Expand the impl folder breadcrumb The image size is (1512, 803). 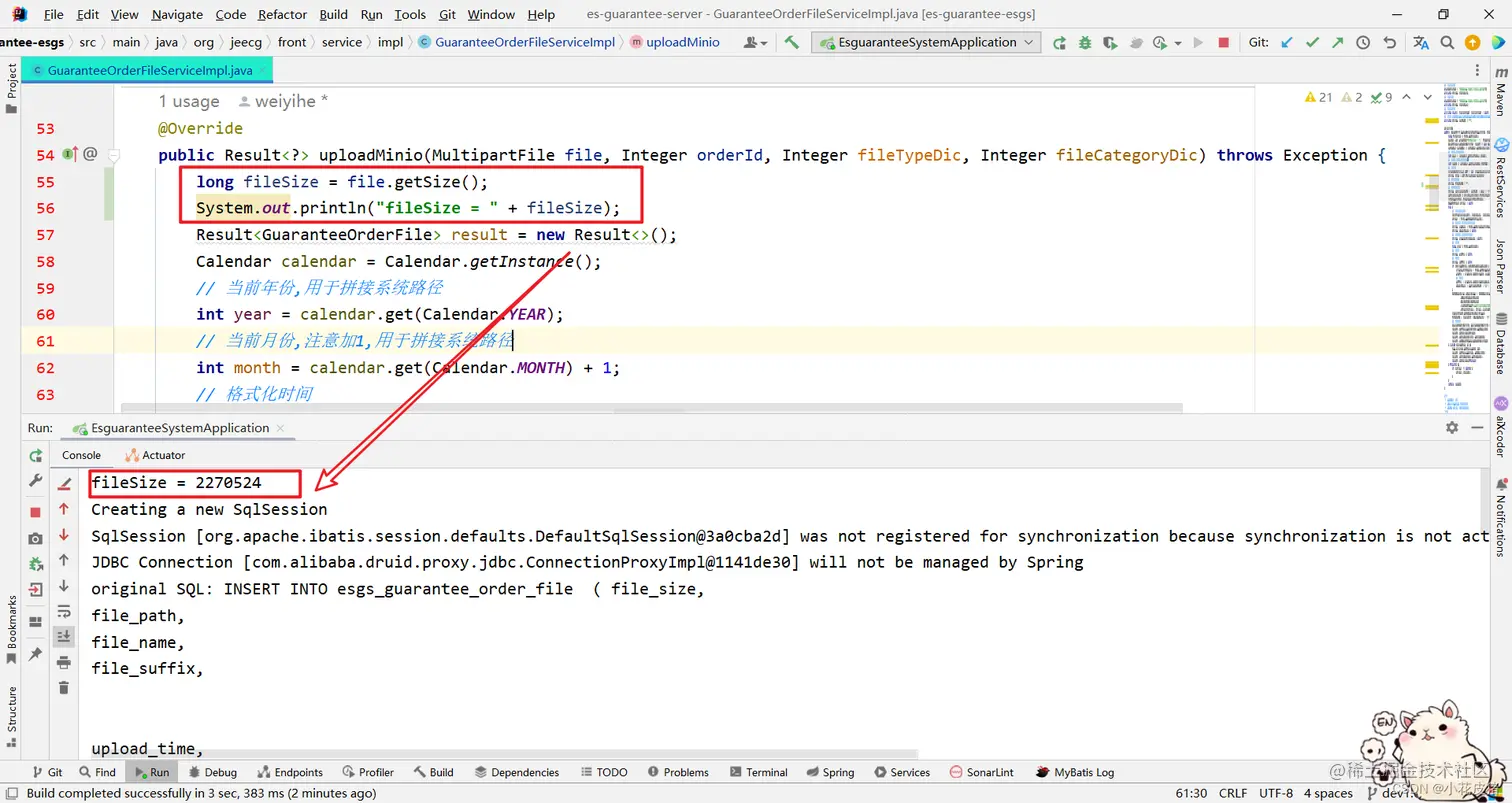390,42
